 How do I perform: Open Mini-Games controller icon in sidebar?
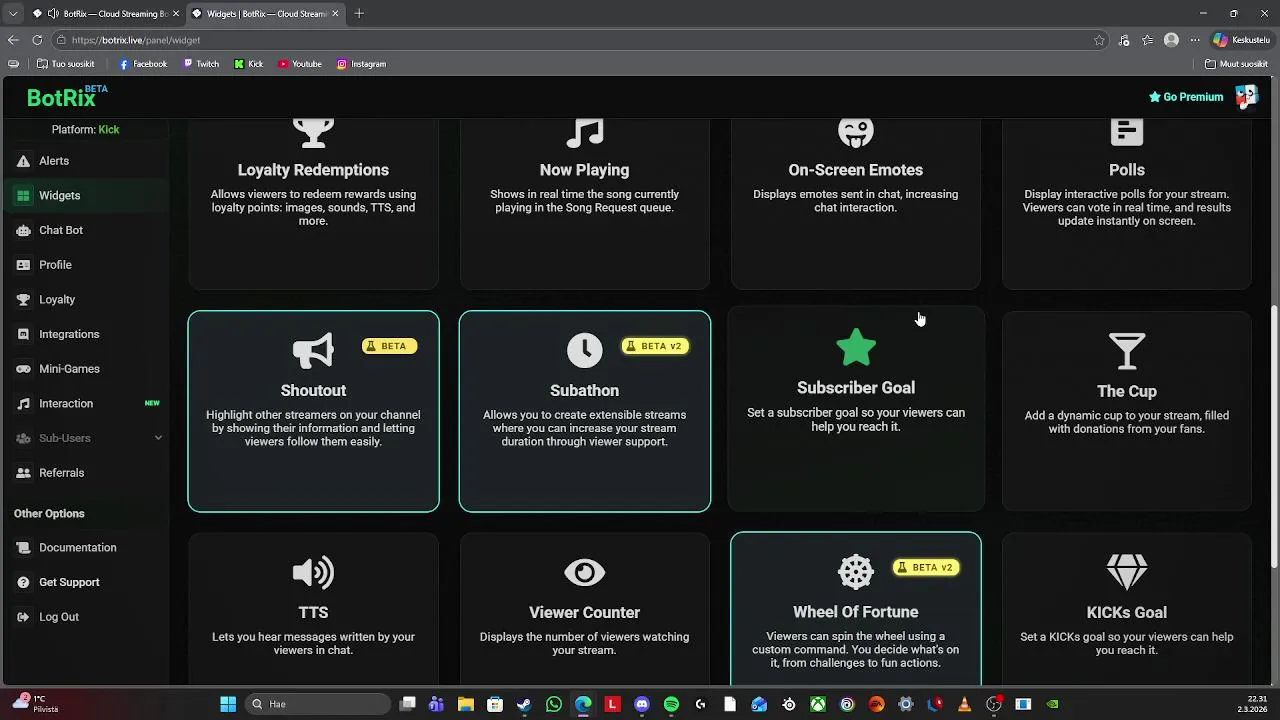(x=23, y=369)
